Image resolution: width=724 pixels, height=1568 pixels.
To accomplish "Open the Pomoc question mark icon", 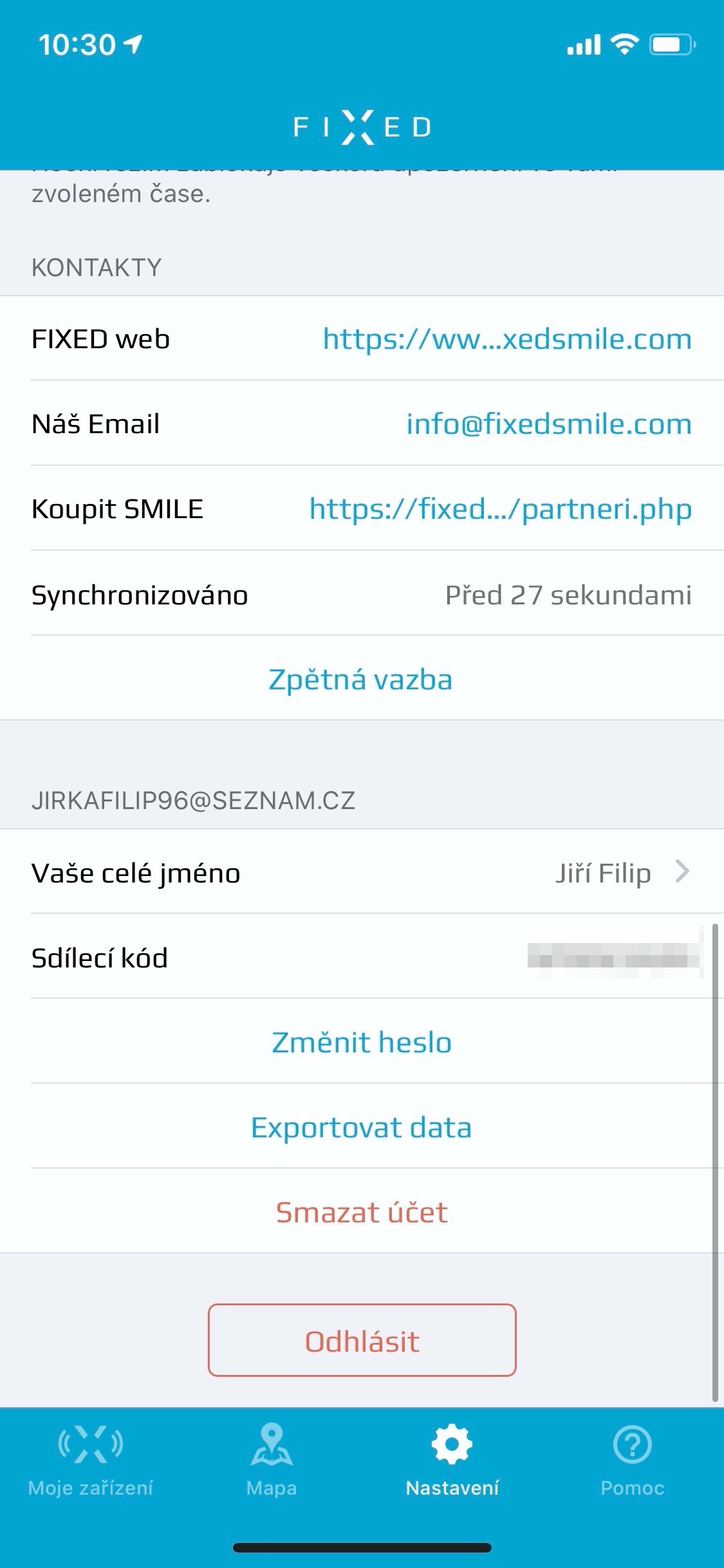I will click(632, 1444).
